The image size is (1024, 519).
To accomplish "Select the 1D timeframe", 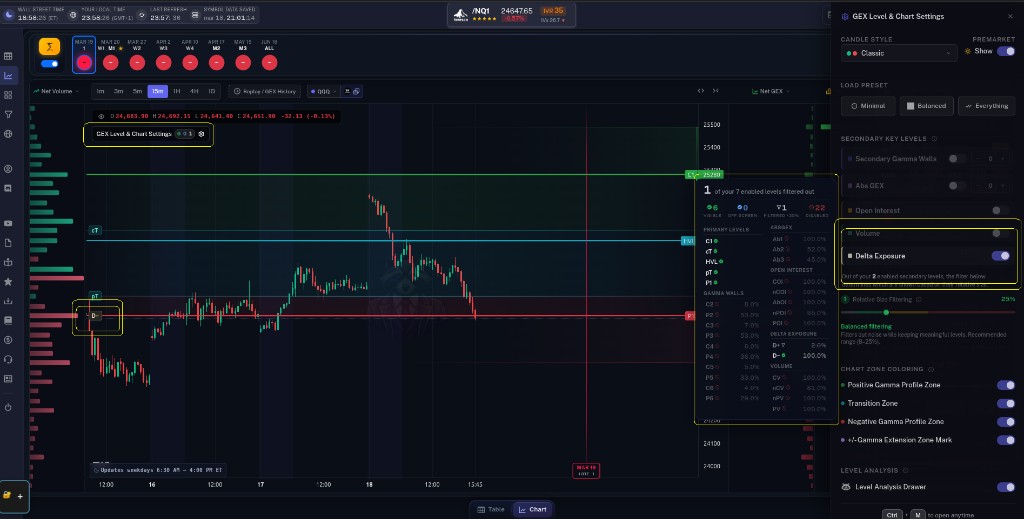I will pos(211,91).
